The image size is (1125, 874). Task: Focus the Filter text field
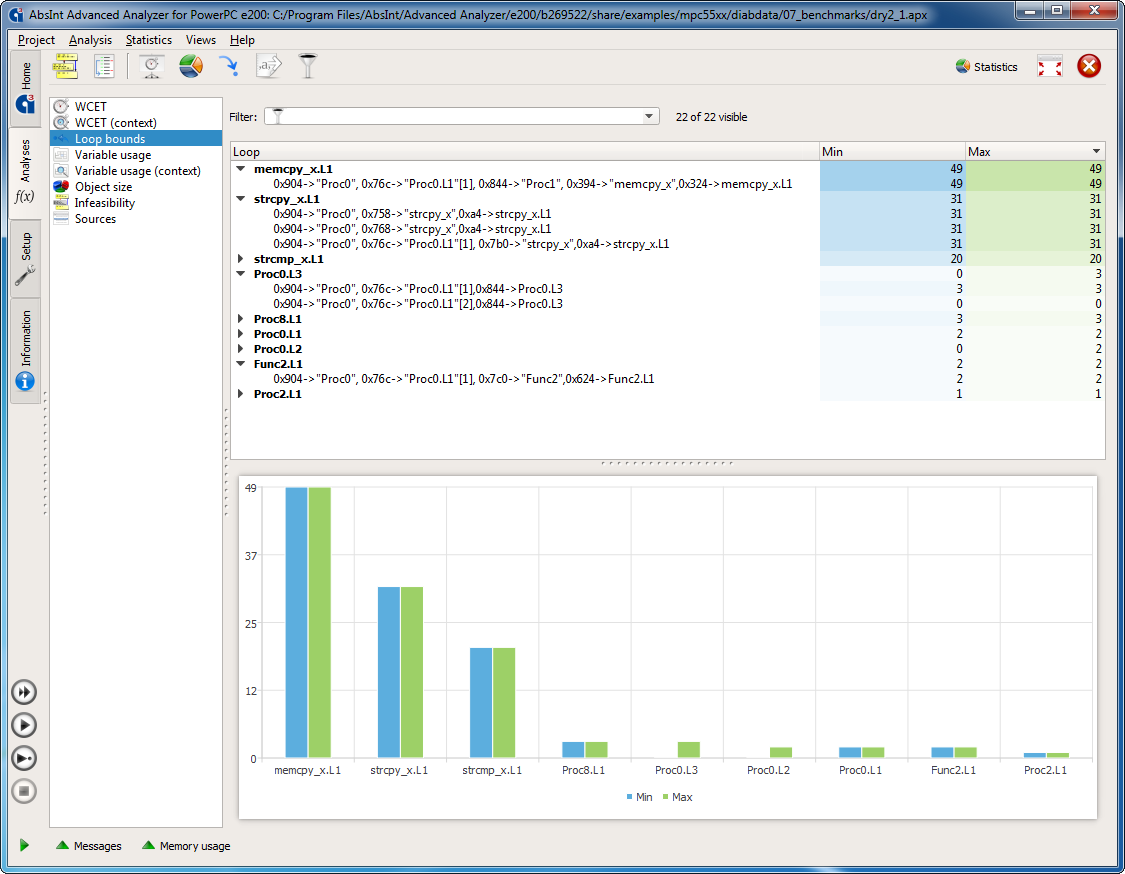point(461,116)
